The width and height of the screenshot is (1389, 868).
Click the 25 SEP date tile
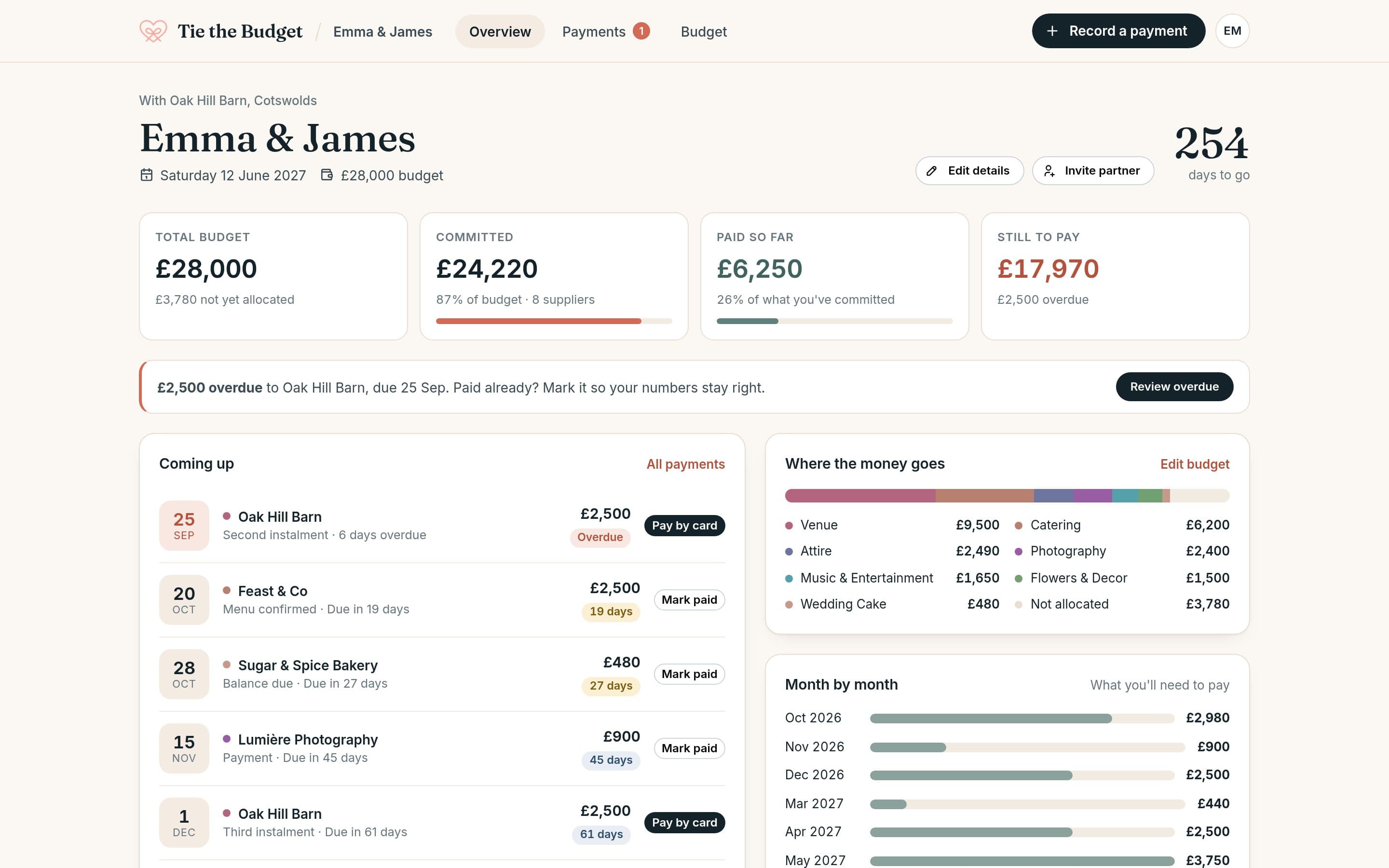[184, 525]
